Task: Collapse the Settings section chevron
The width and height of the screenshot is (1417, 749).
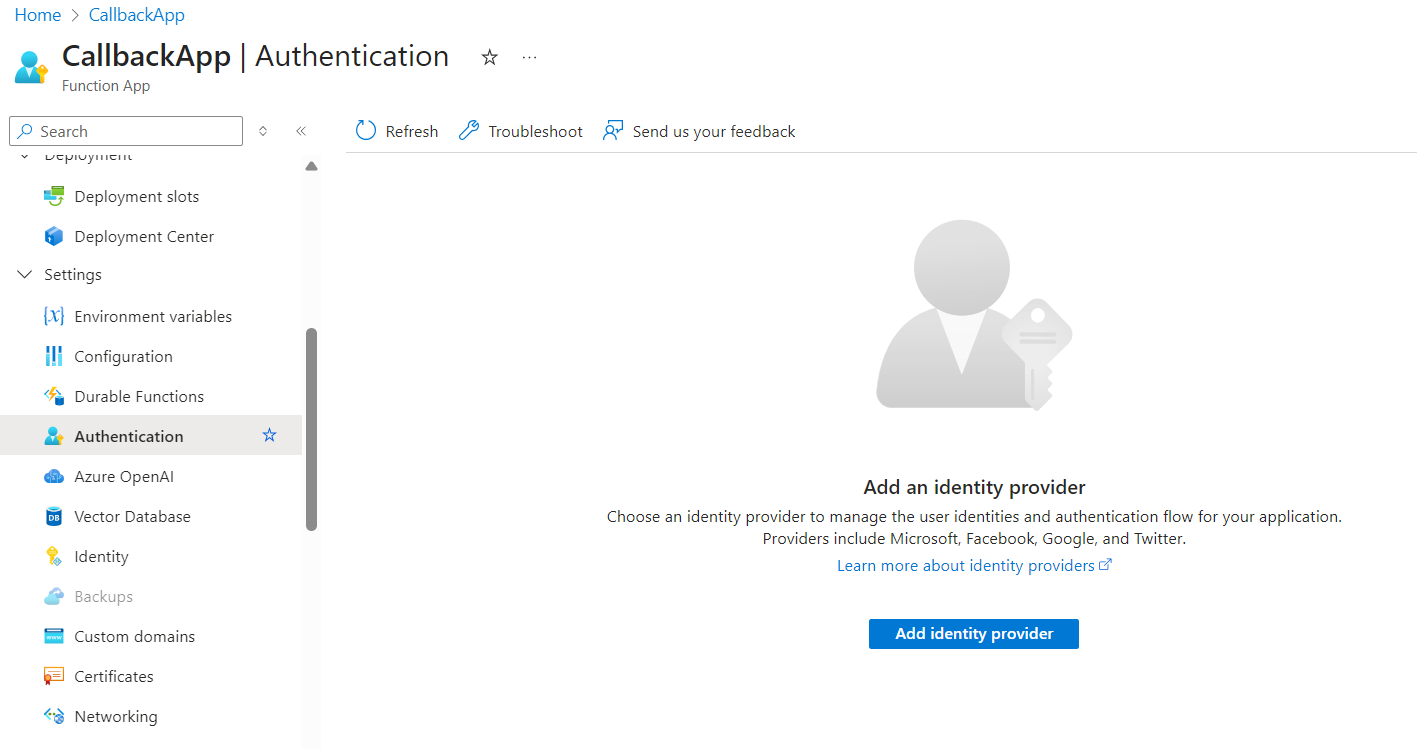Action: [24, 274]
